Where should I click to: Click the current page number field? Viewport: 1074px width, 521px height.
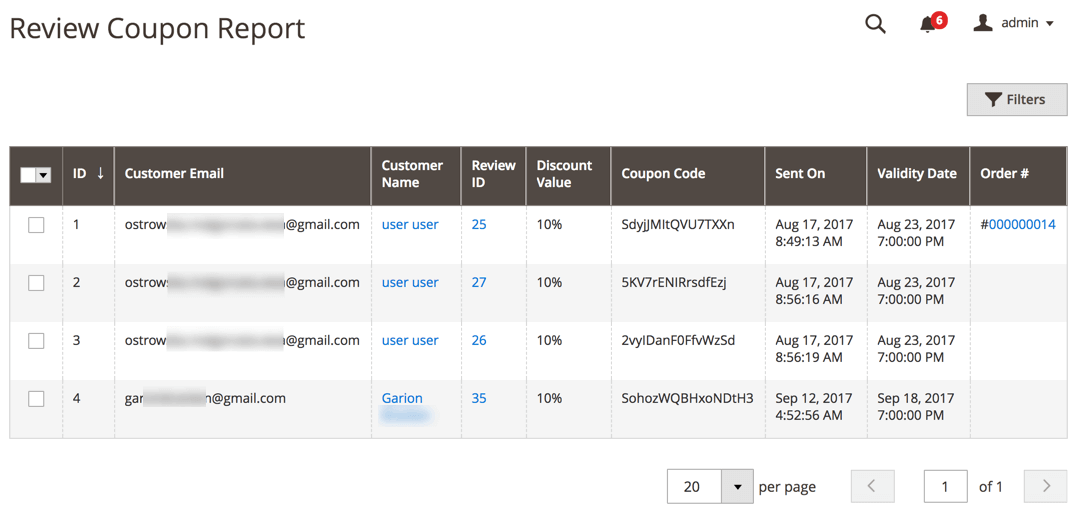pos(944,487)
